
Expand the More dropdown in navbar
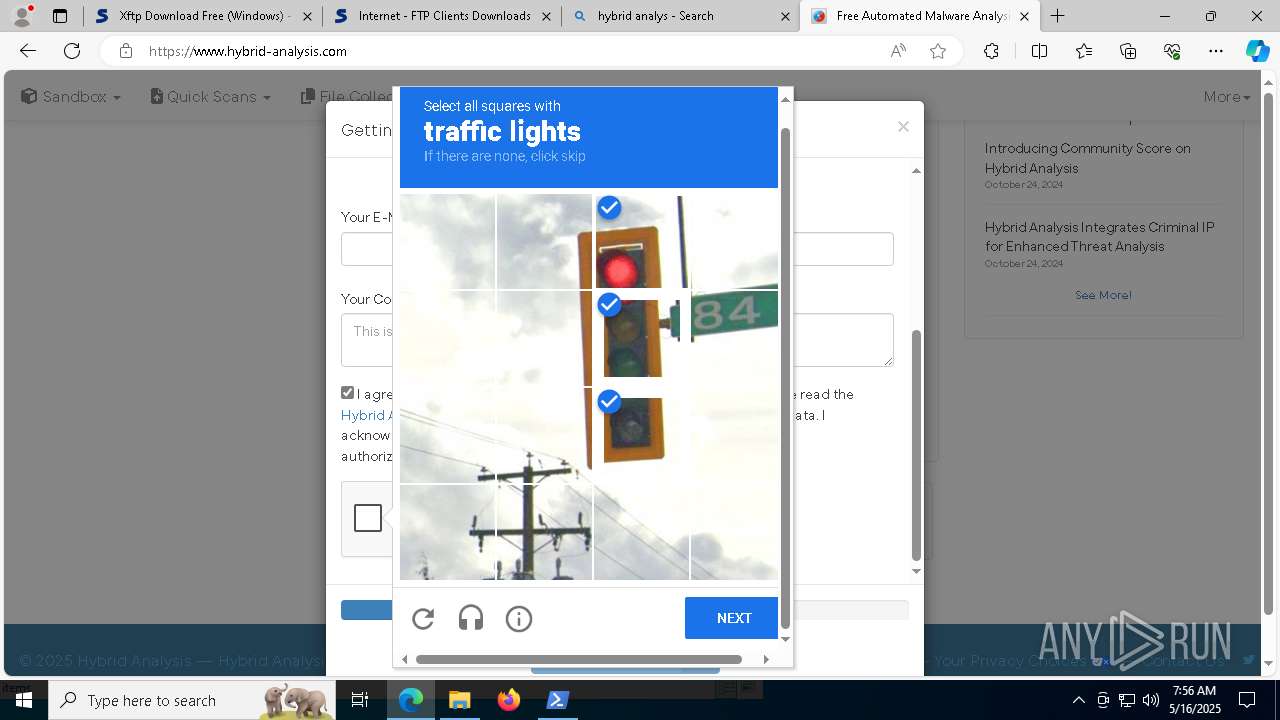pyautogui.click(x=1227, y=96)
